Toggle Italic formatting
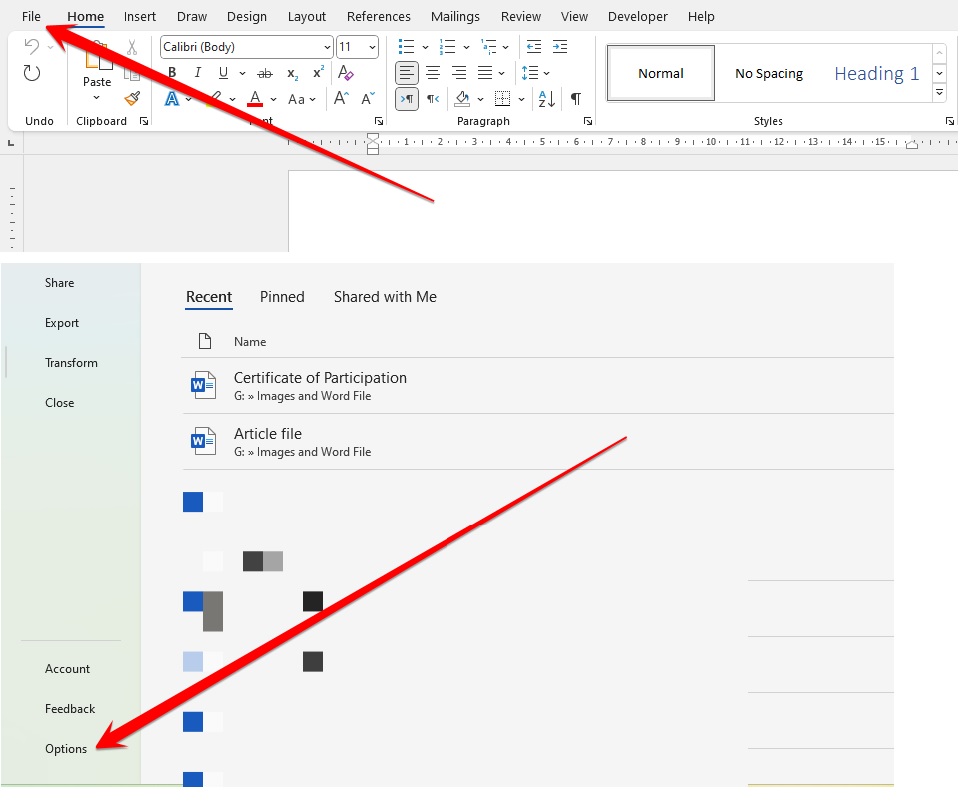964x810 pixels. (x=197, y=73)
